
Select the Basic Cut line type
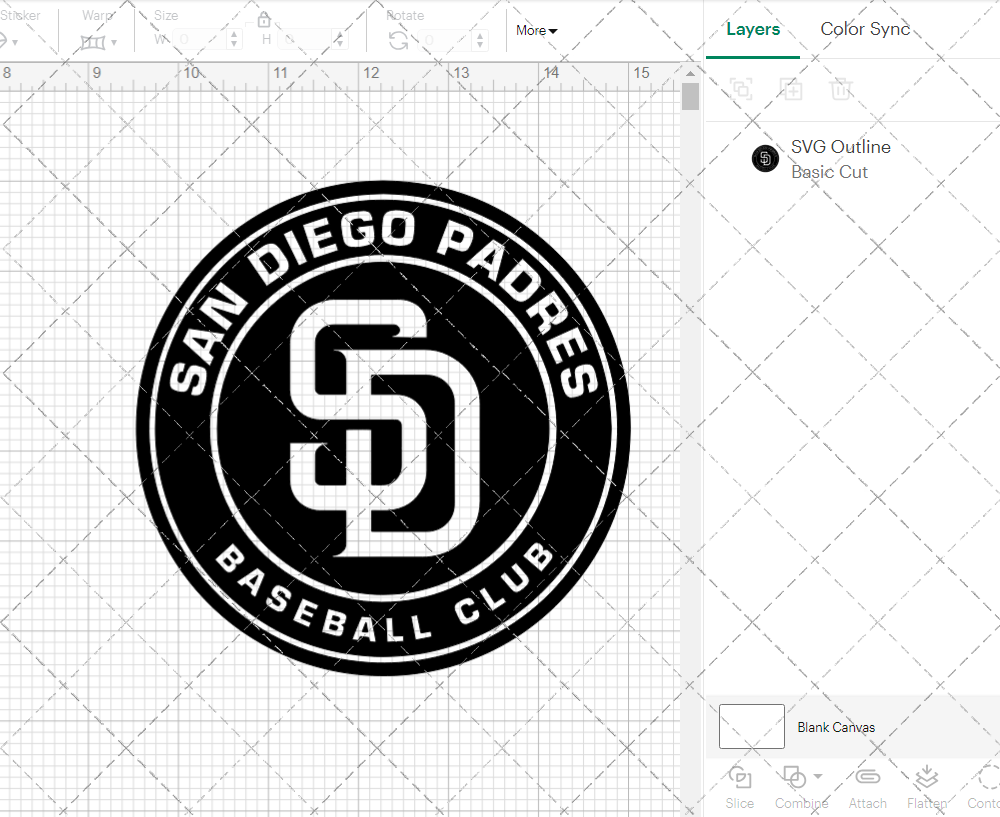click(x=828, y=172)
